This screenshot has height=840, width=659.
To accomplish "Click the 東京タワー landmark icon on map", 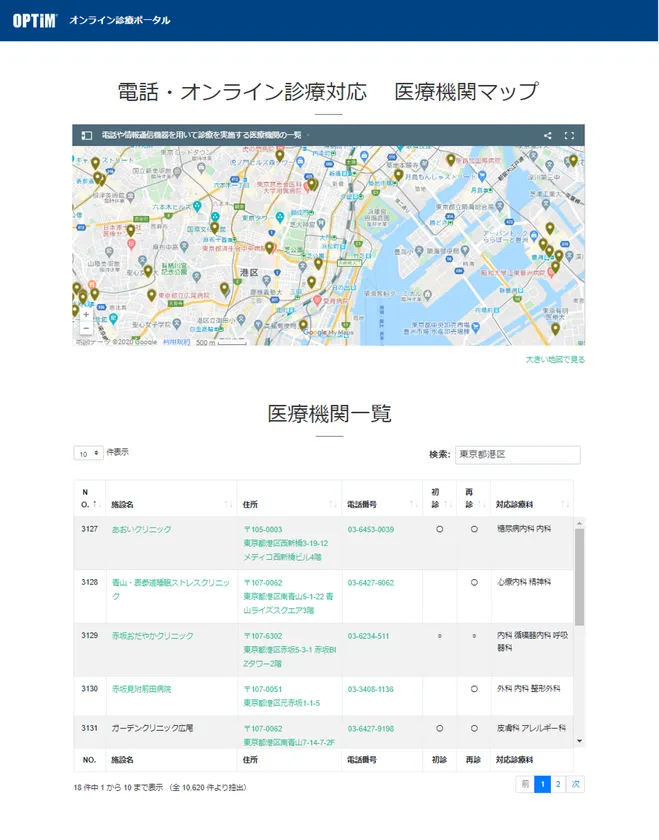I will pyautogui.click(x=280, y=218).
